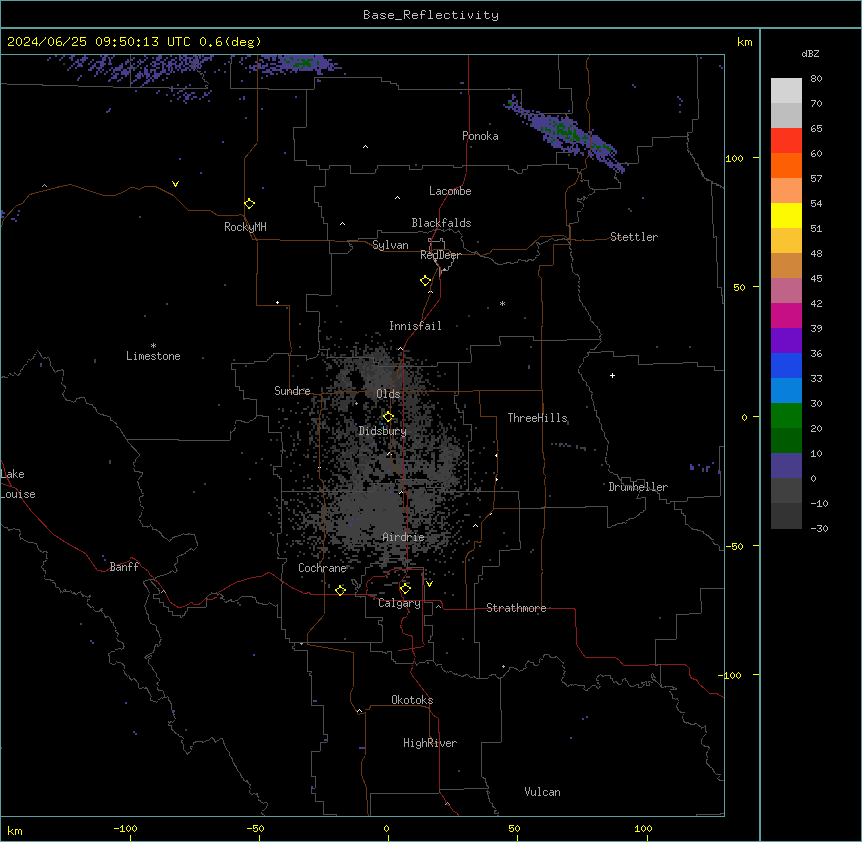Pick the light blue 30-33 dBZ swatch
Image resolution: width=862 pixels, height=842 pixels.
click(x=786, y=391)
